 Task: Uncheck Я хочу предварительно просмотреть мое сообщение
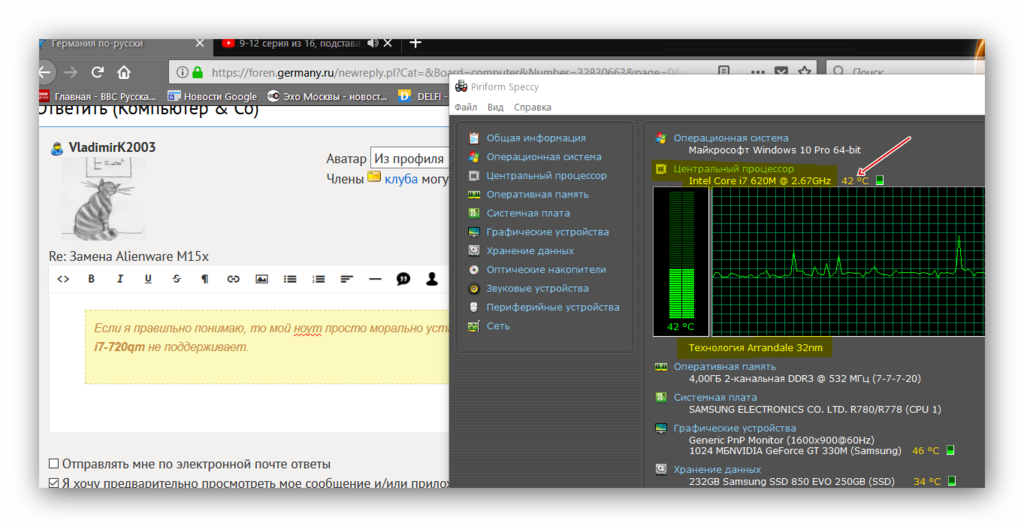pyautogui.click(x=54, y=483)
